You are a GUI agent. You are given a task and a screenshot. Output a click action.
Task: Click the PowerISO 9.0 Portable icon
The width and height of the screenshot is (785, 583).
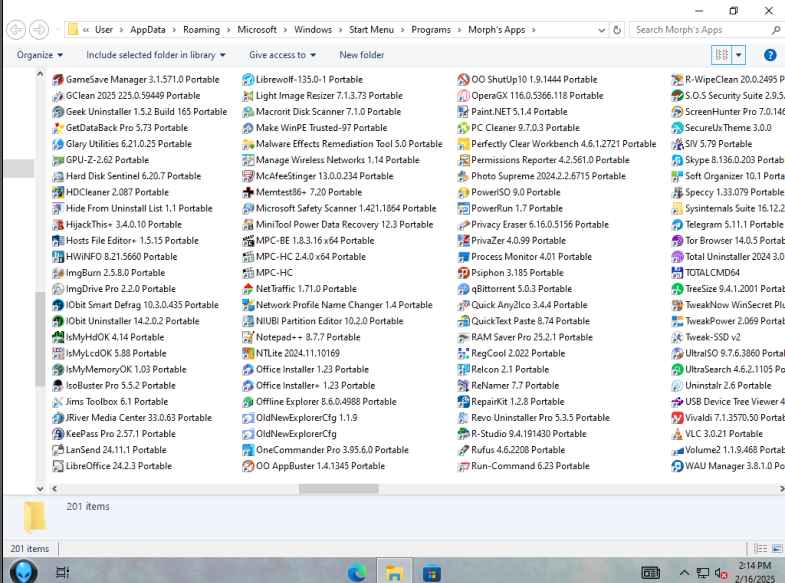pos(463,192)
